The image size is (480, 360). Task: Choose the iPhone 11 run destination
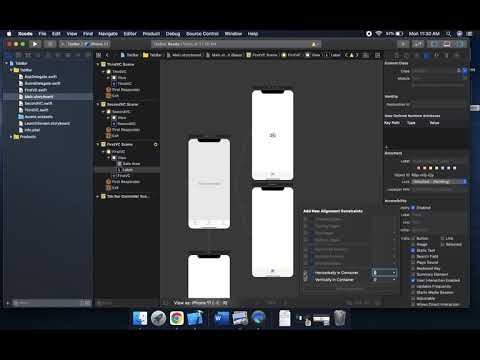(97, 44)
